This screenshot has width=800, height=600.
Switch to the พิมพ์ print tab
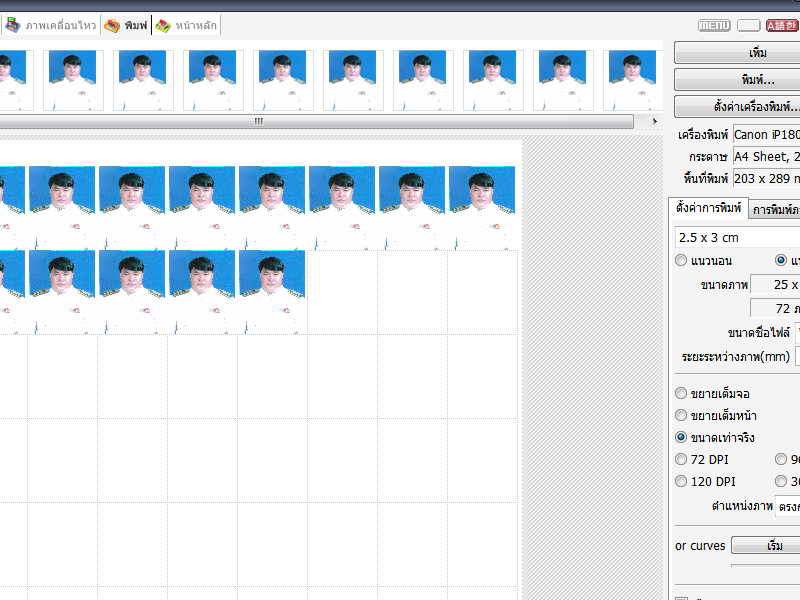pyautogui.click(x=126, y=25)
